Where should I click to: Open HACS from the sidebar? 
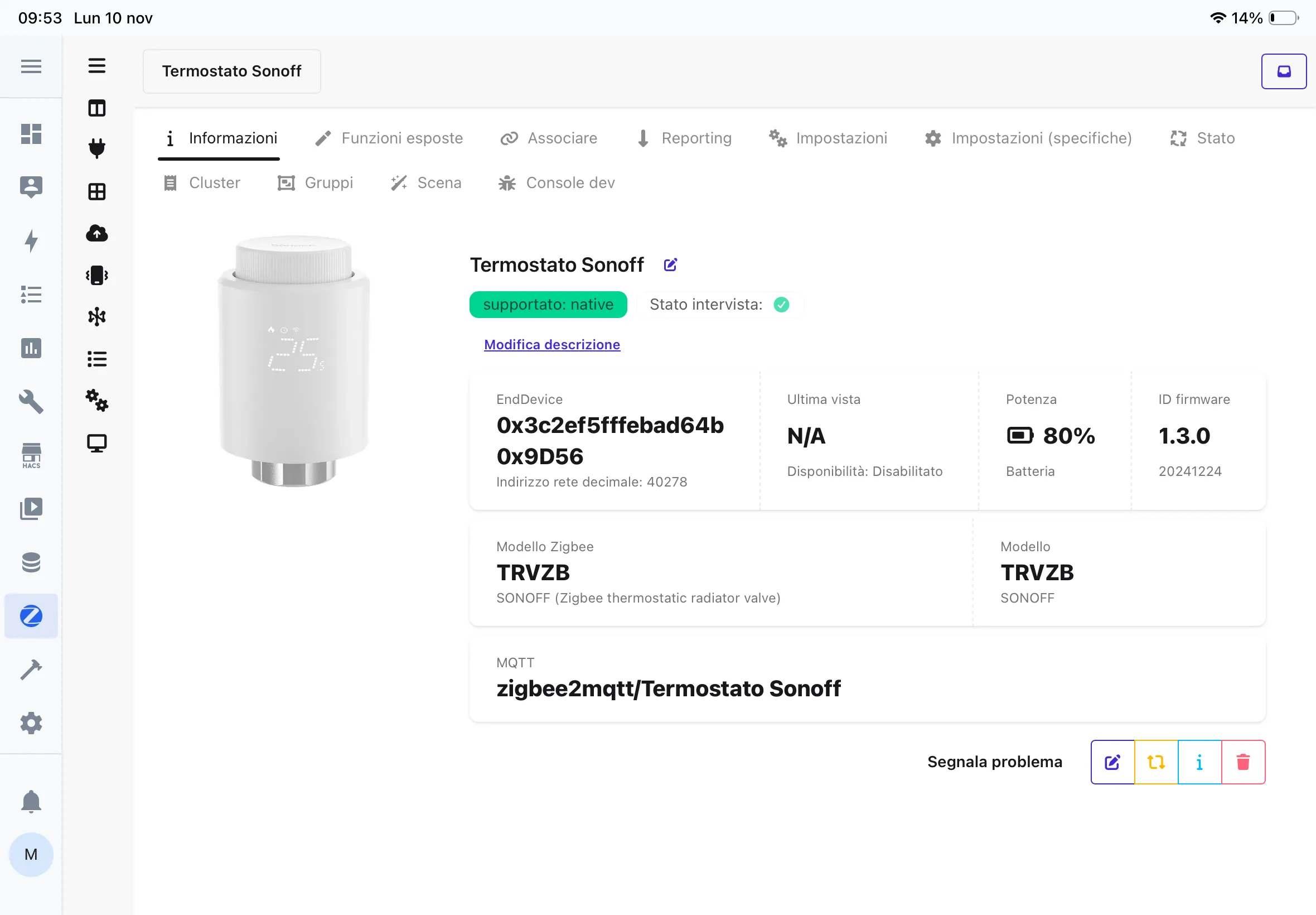point(31,456)
